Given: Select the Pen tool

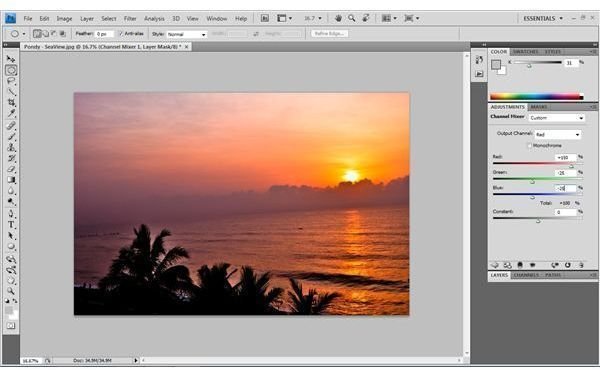Looking at the screenshot, I should [11, 214].
